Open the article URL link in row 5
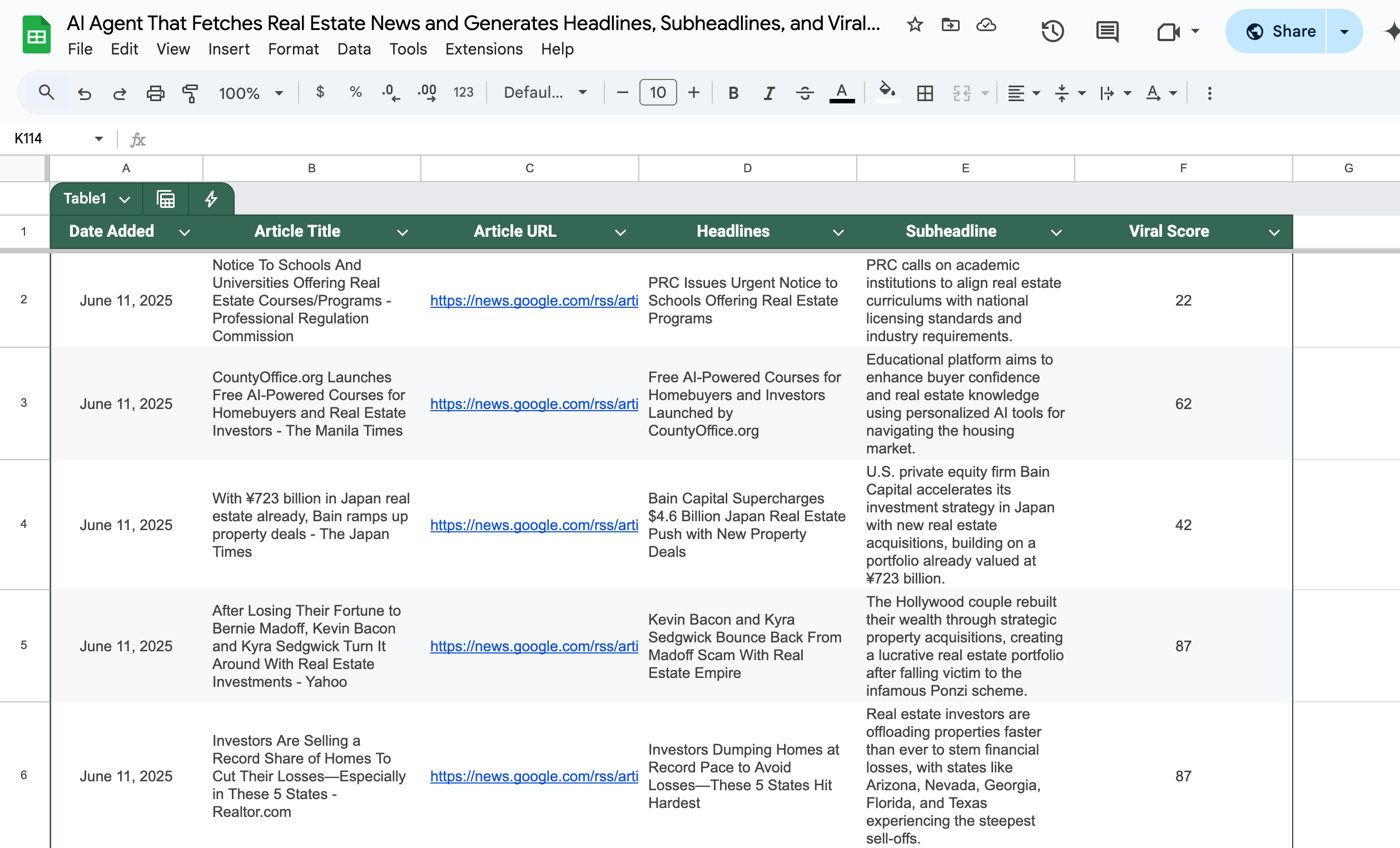The image size is (1400, 848). point(534,646)
